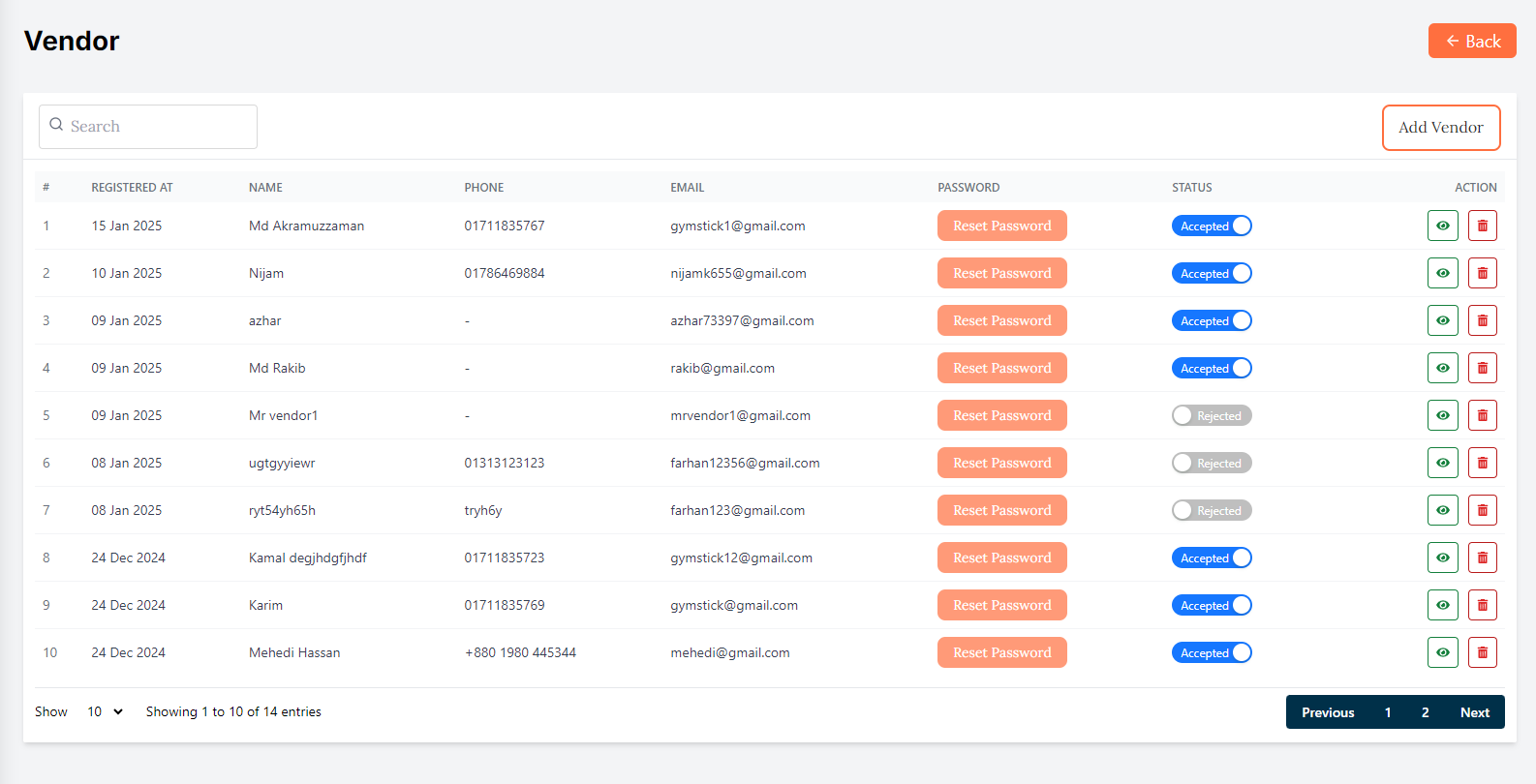The height and width of the screenshot is (784, 1536).
Task: Select page 1 in pagination
Action: click(1387, 712)
